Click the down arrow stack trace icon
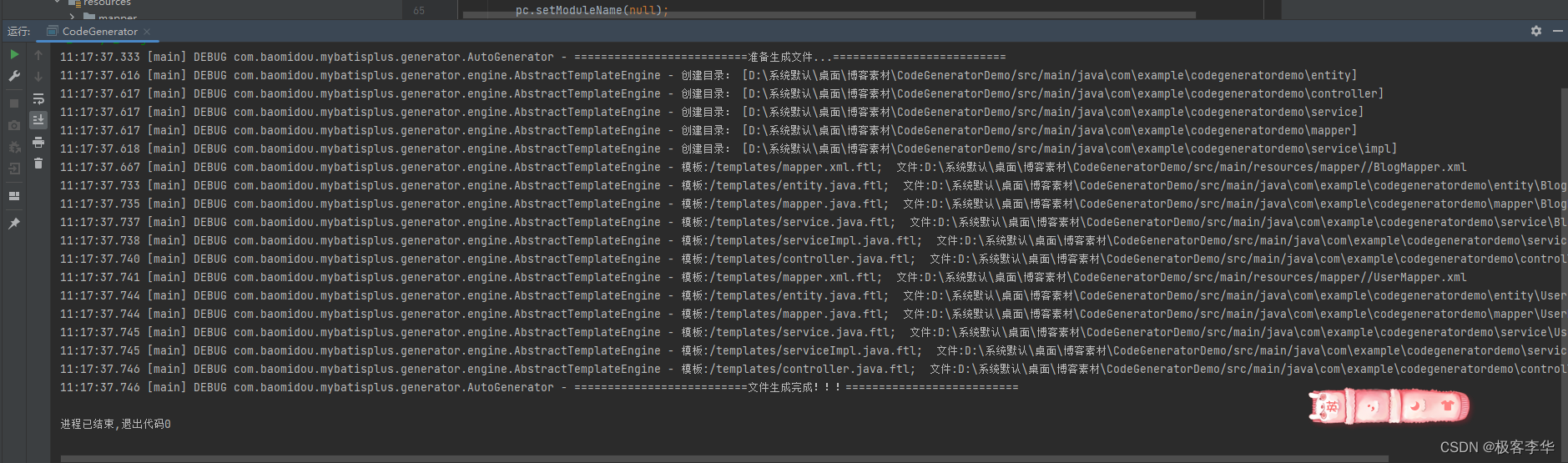 38,77
